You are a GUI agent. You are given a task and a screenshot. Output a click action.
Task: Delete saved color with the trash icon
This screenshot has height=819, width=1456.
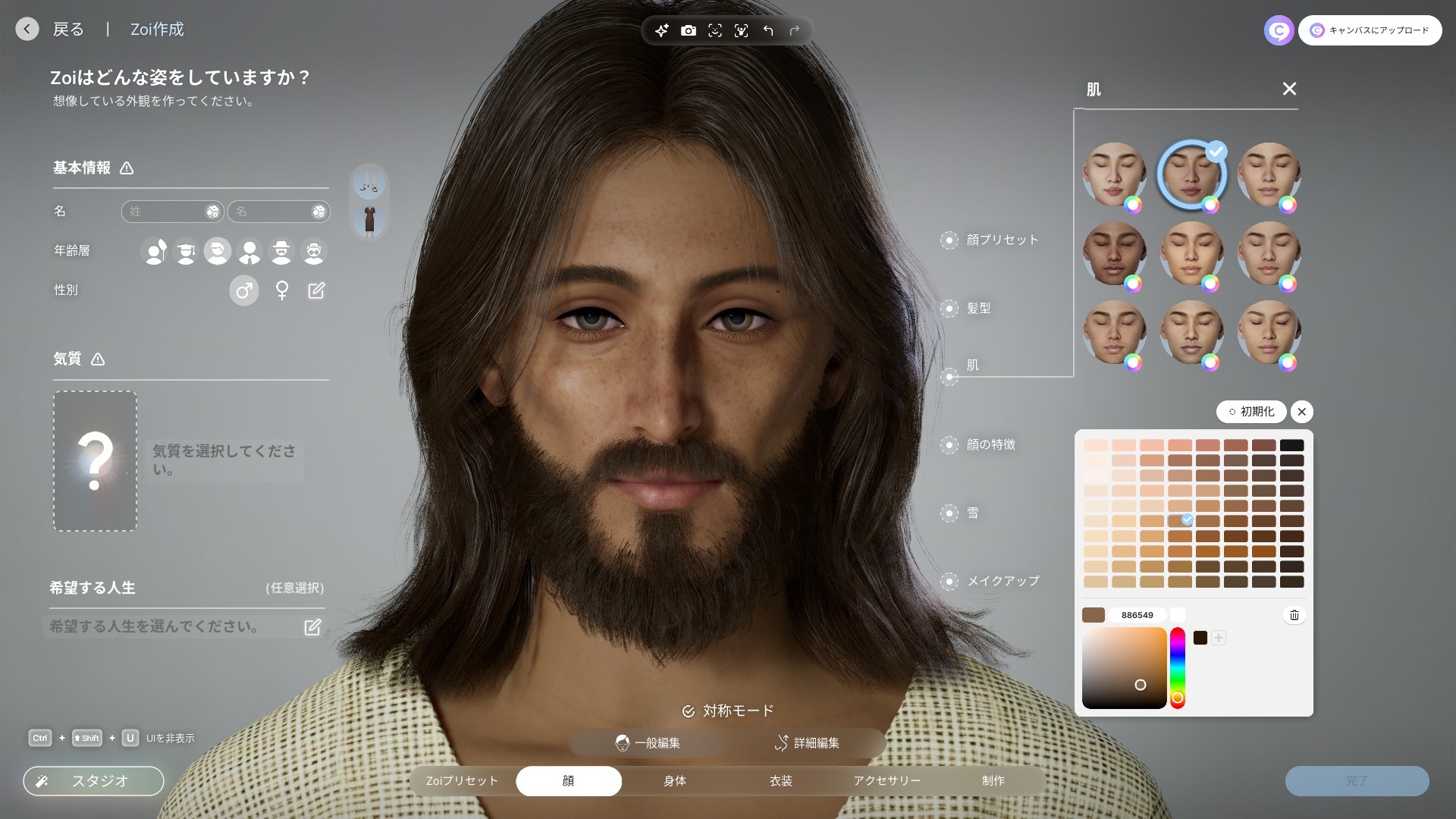coord(1294,615)
